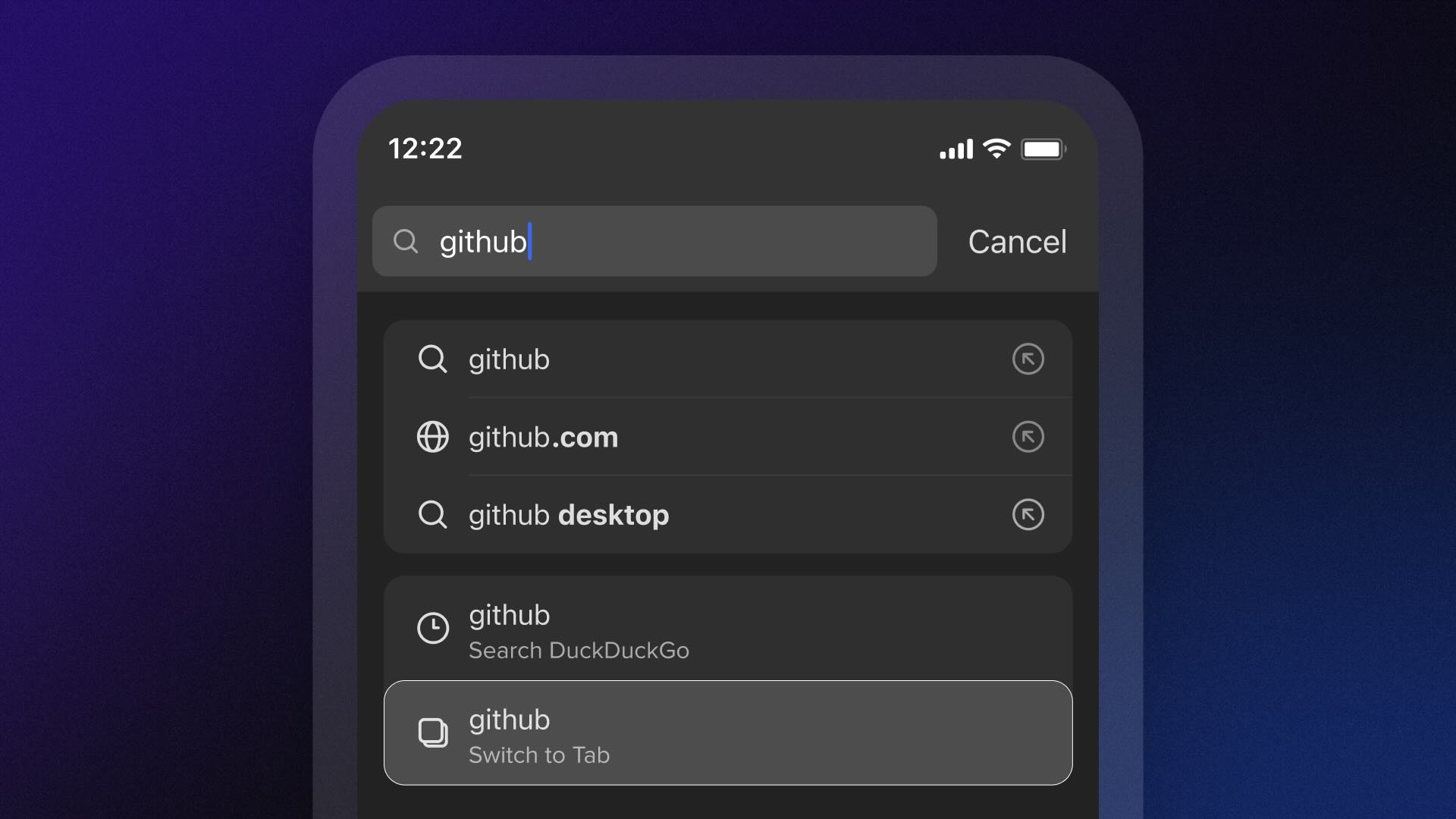This screenshot has width=1456, height=819.
Task: Click the arrow icon next to github desktop result
Action: click(x=1028, y=514)
